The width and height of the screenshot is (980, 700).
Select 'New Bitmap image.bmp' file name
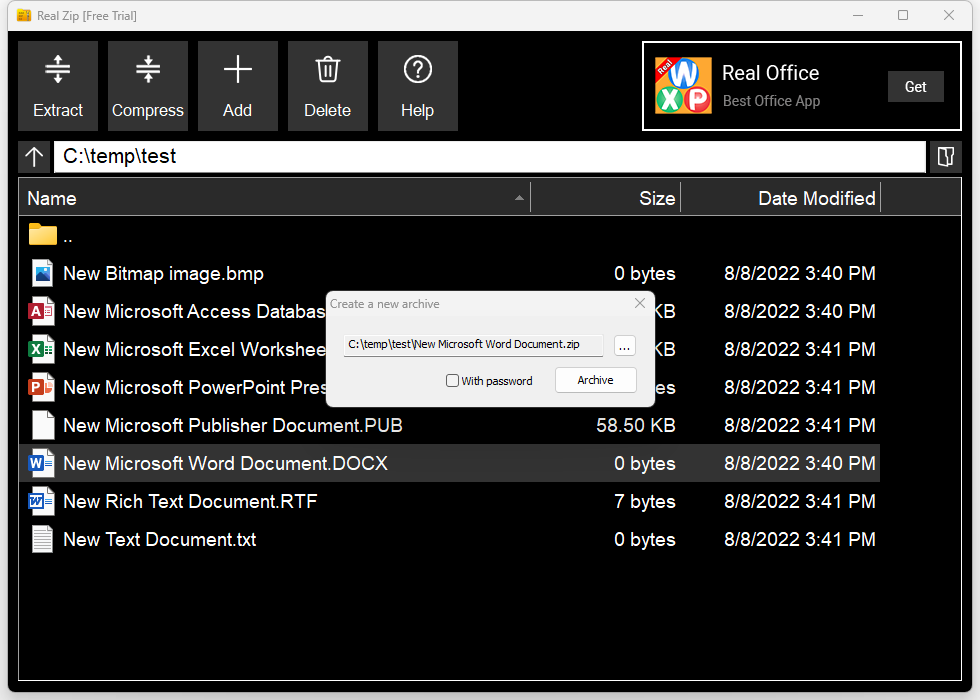coord(163,274)
